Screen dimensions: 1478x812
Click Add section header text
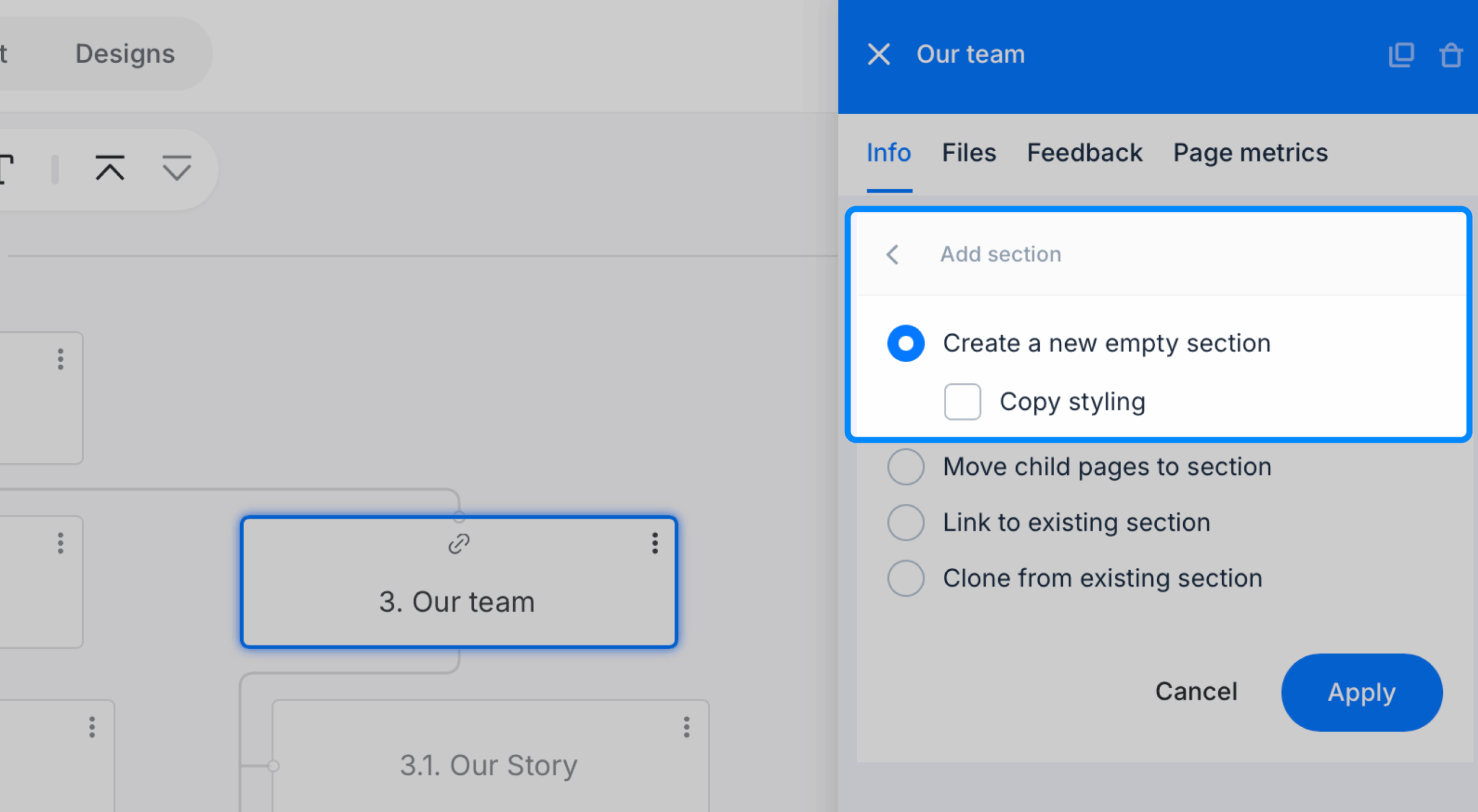[1001, 255]
